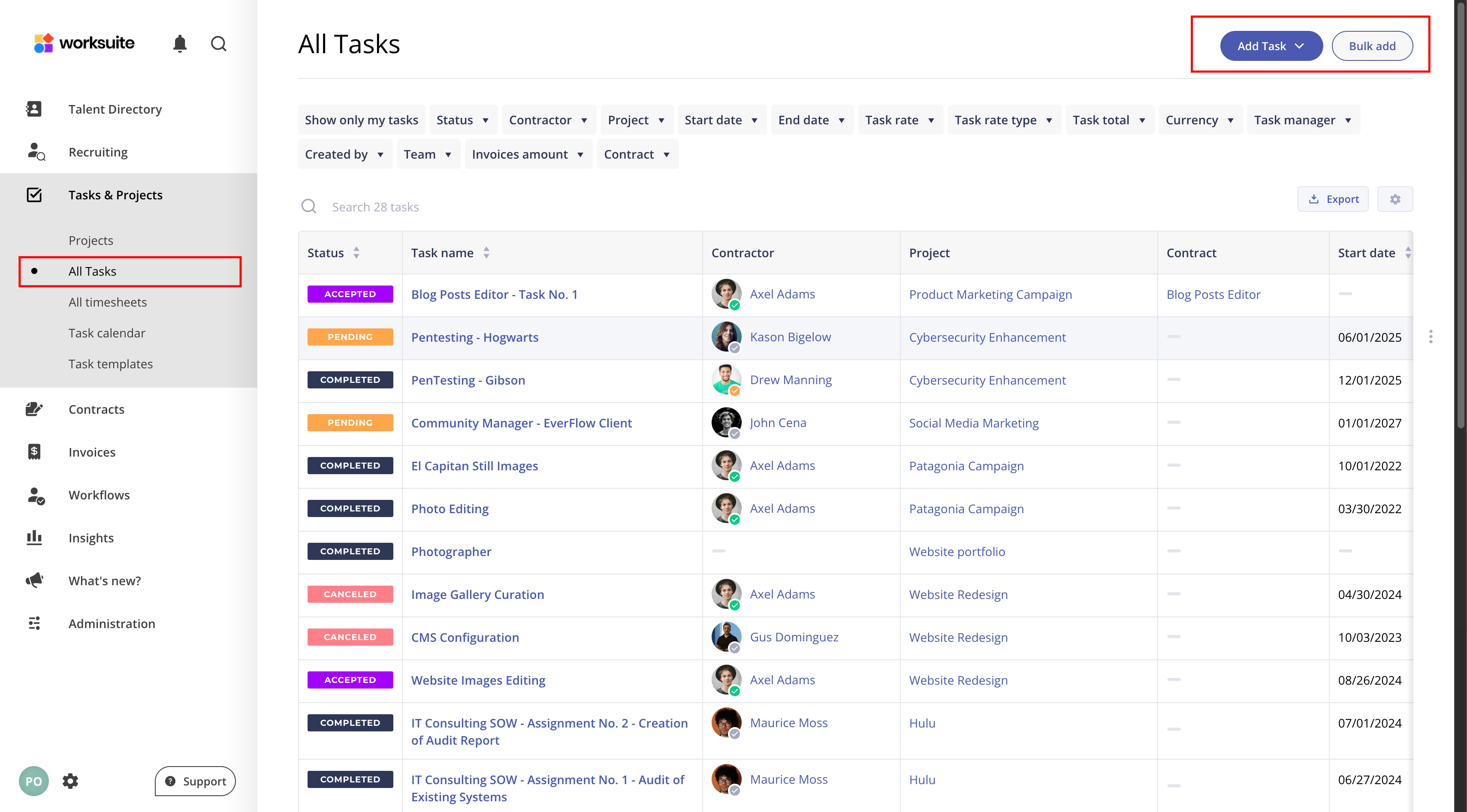Open the Cybersecurity Enhancement project link for Pentesting - Hogwarts

click(x=987, y=337)
